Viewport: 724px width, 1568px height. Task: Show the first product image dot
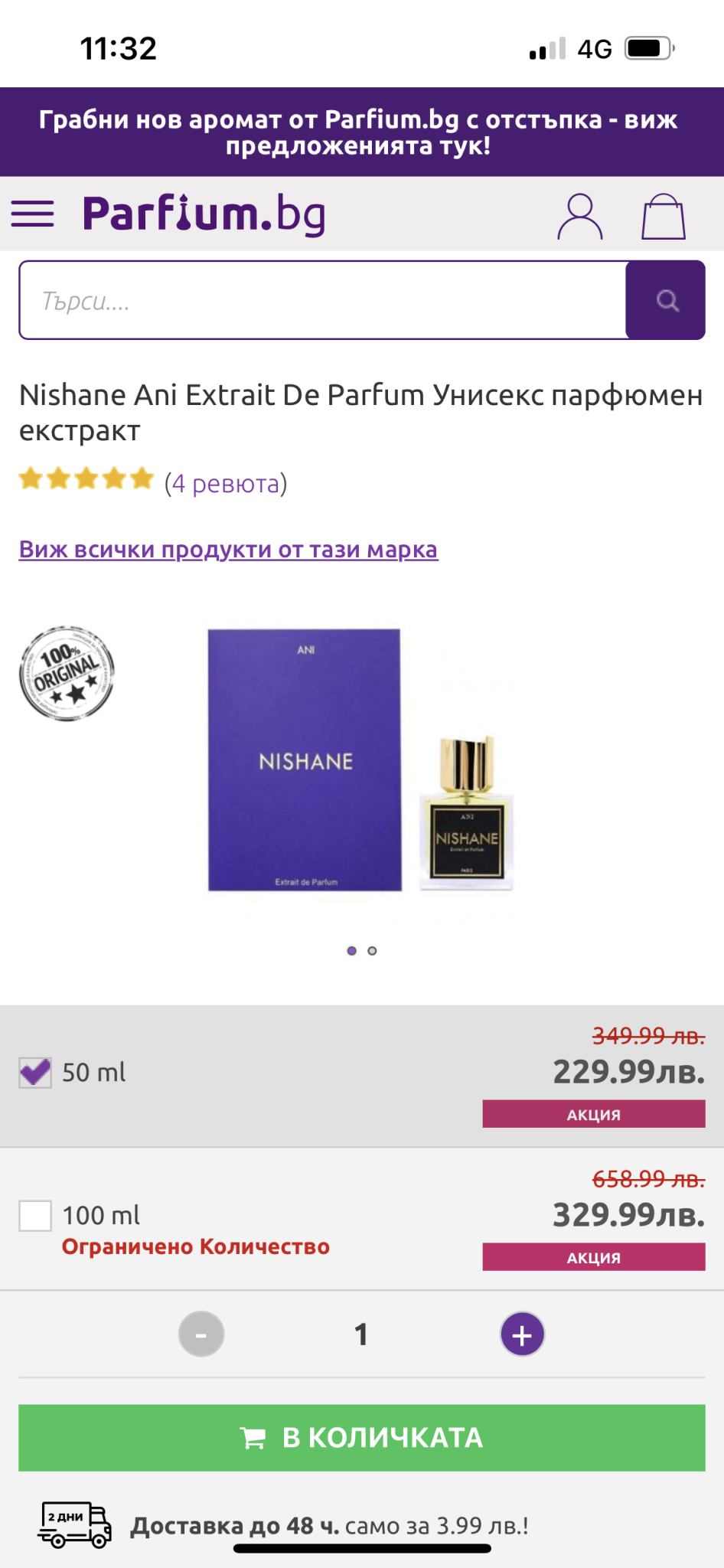351,951
